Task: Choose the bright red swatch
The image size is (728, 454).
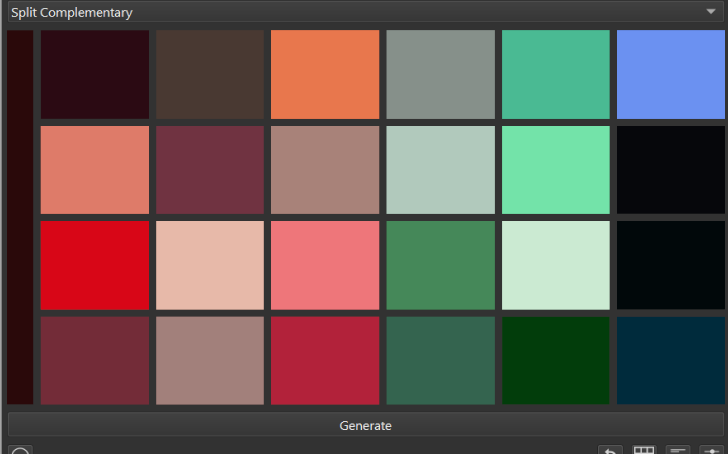Action: click(x=95, y=265)
